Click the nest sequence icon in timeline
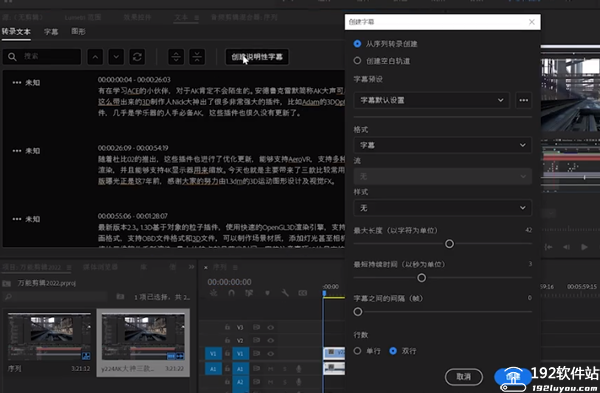The image size is (600, 393). pyautogui.click(x=214, y=293)
